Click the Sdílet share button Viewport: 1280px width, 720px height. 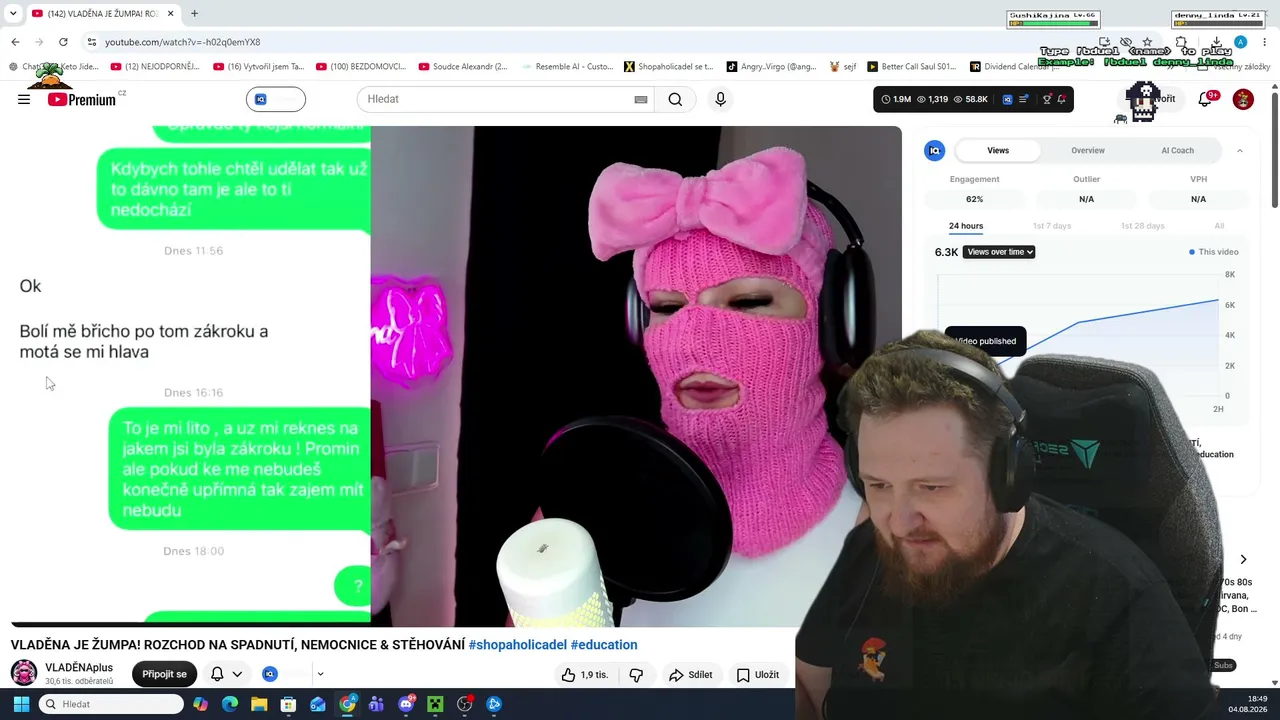[x=691, y=675]
